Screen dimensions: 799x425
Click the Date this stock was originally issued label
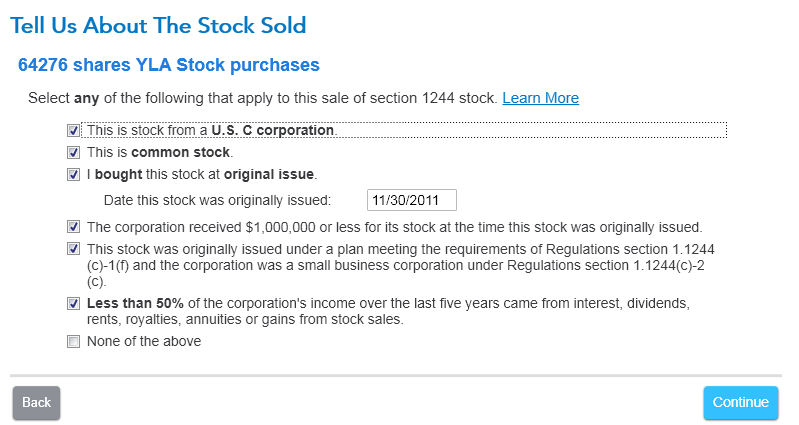[x=217, y=200]
